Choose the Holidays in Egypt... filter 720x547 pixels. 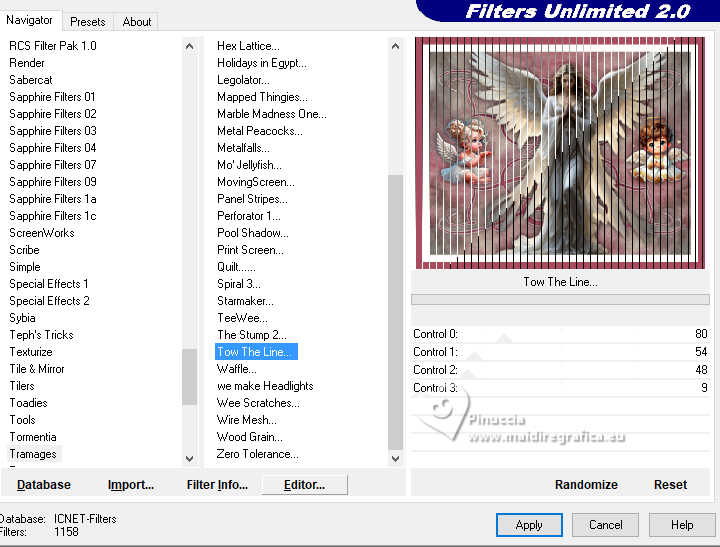click(262, 63)
